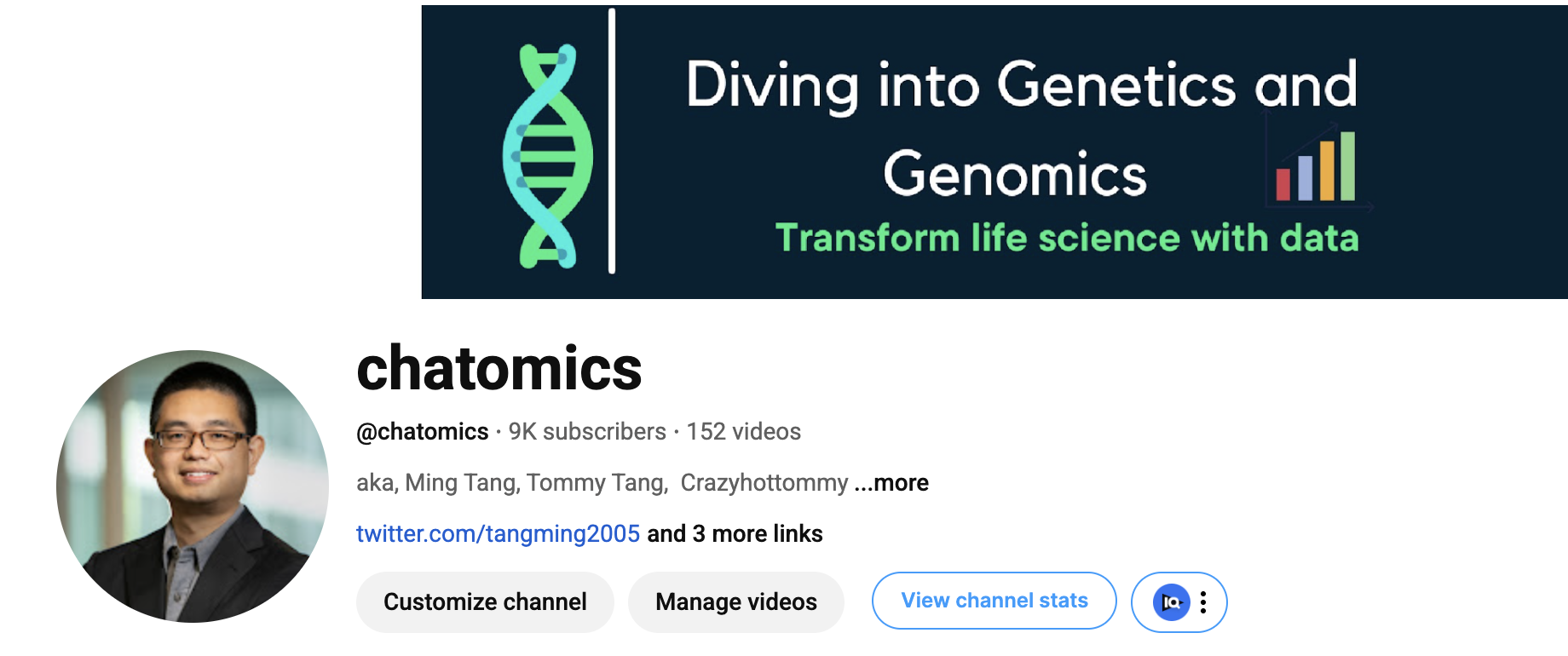The width and height of the screenshot is (1568, 656).
Task: Click 'Diving into Genetics and' banner title
Action: [x=1022, y=86]
